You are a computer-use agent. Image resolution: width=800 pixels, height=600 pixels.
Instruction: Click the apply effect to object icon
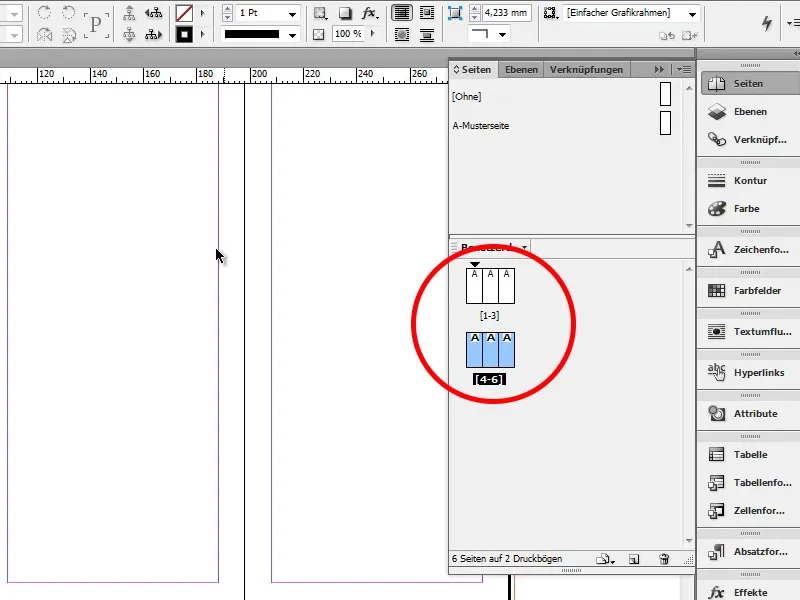(320, 13)
